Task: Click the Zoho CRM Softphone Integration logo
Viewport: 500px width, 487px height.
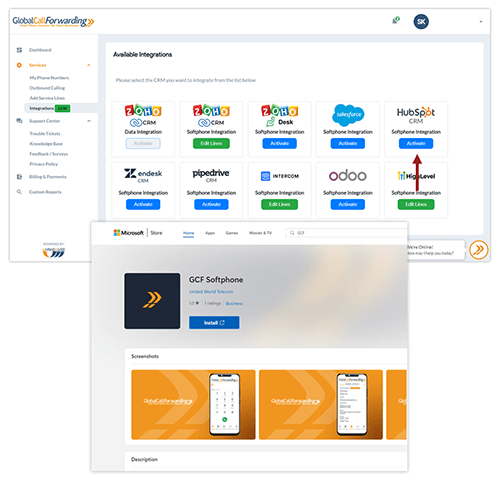Action: 211,116
